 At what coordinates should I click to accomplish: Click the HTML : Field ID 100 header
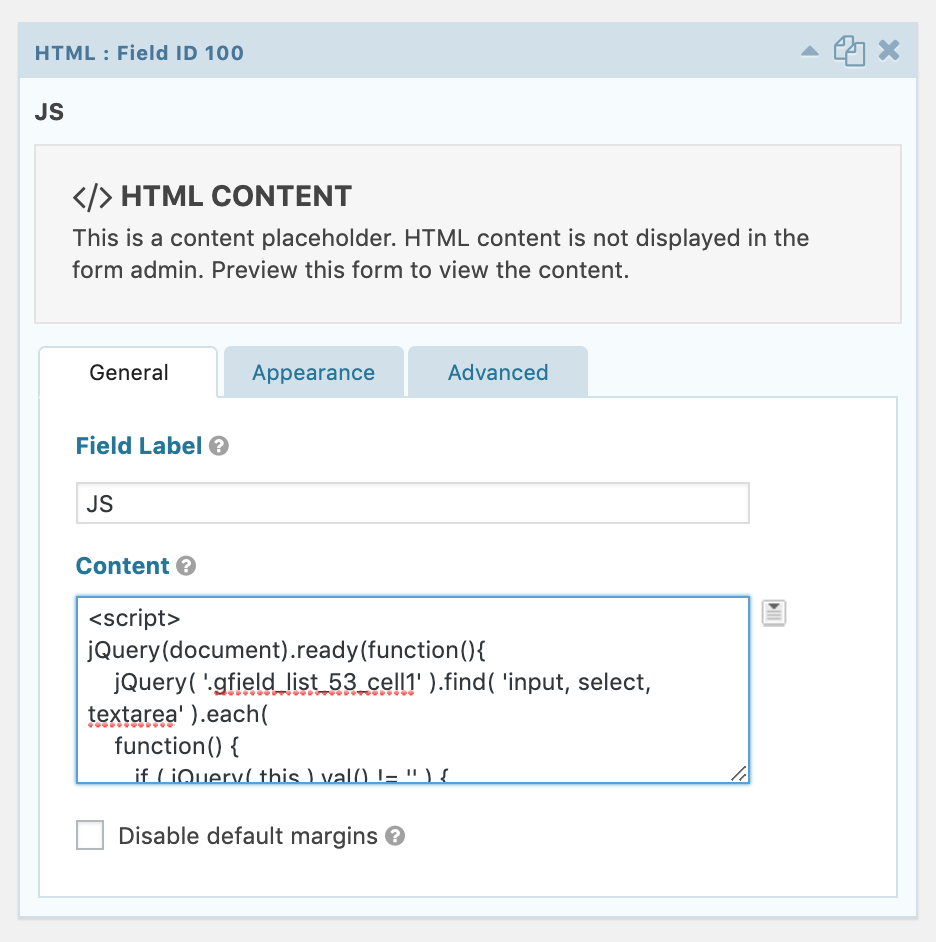tap(139, 53)
